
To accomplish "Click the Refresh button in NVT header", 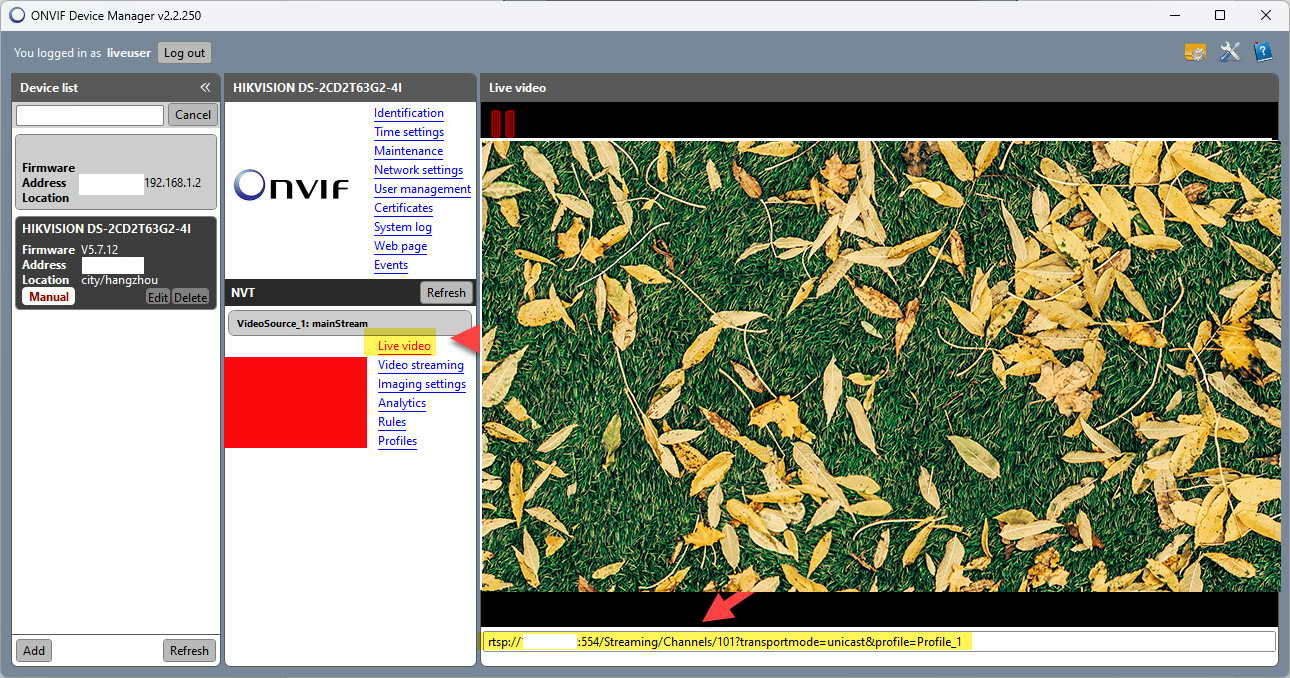I will click(x=445, y=293).
